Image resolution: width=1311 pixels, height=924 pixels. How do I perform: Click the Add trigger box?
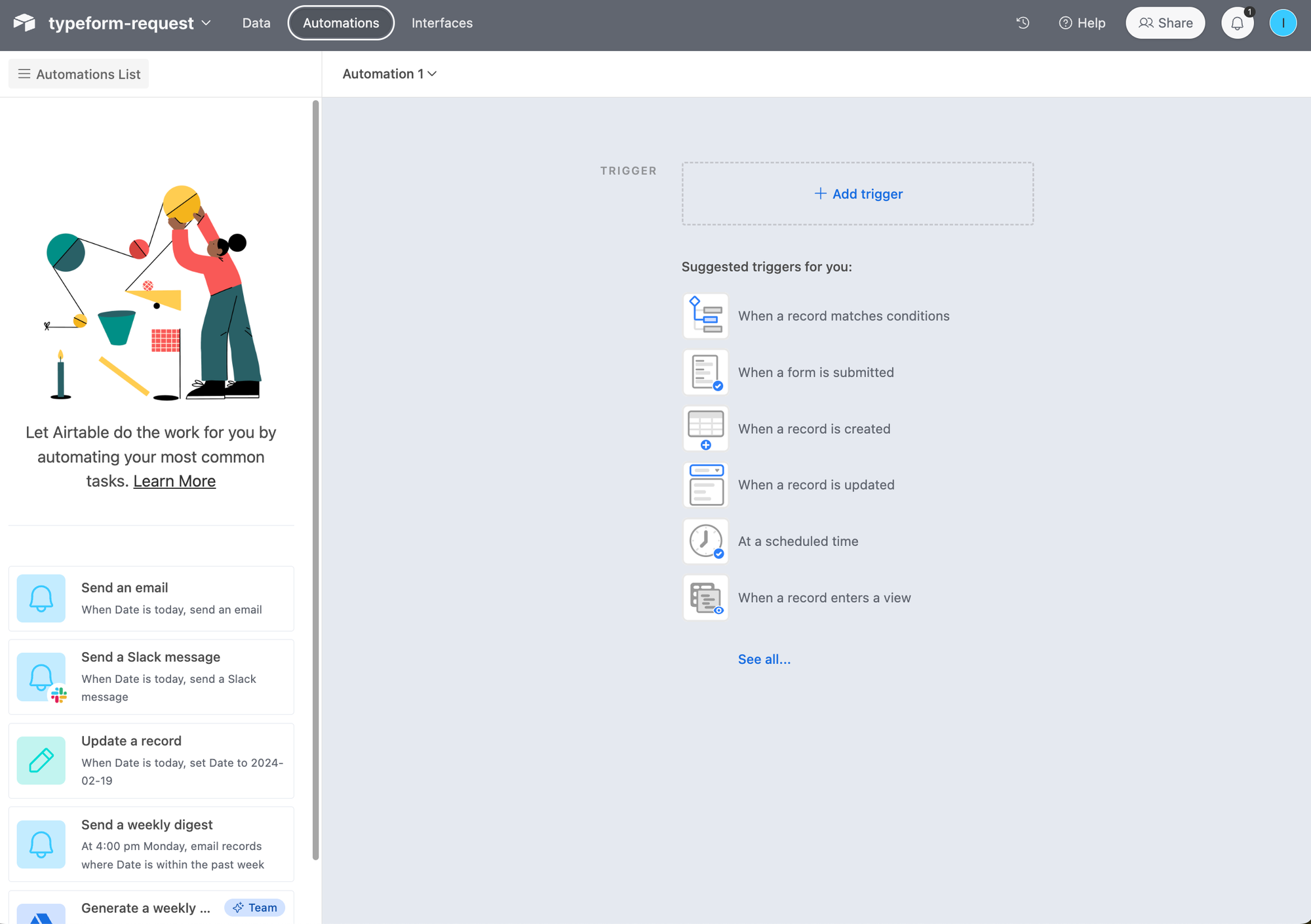coord(857,194)
